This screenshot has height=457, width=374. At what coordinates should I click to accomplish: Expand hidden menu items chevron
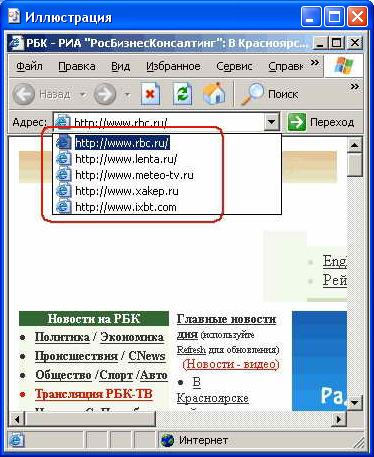pos(315,62)
